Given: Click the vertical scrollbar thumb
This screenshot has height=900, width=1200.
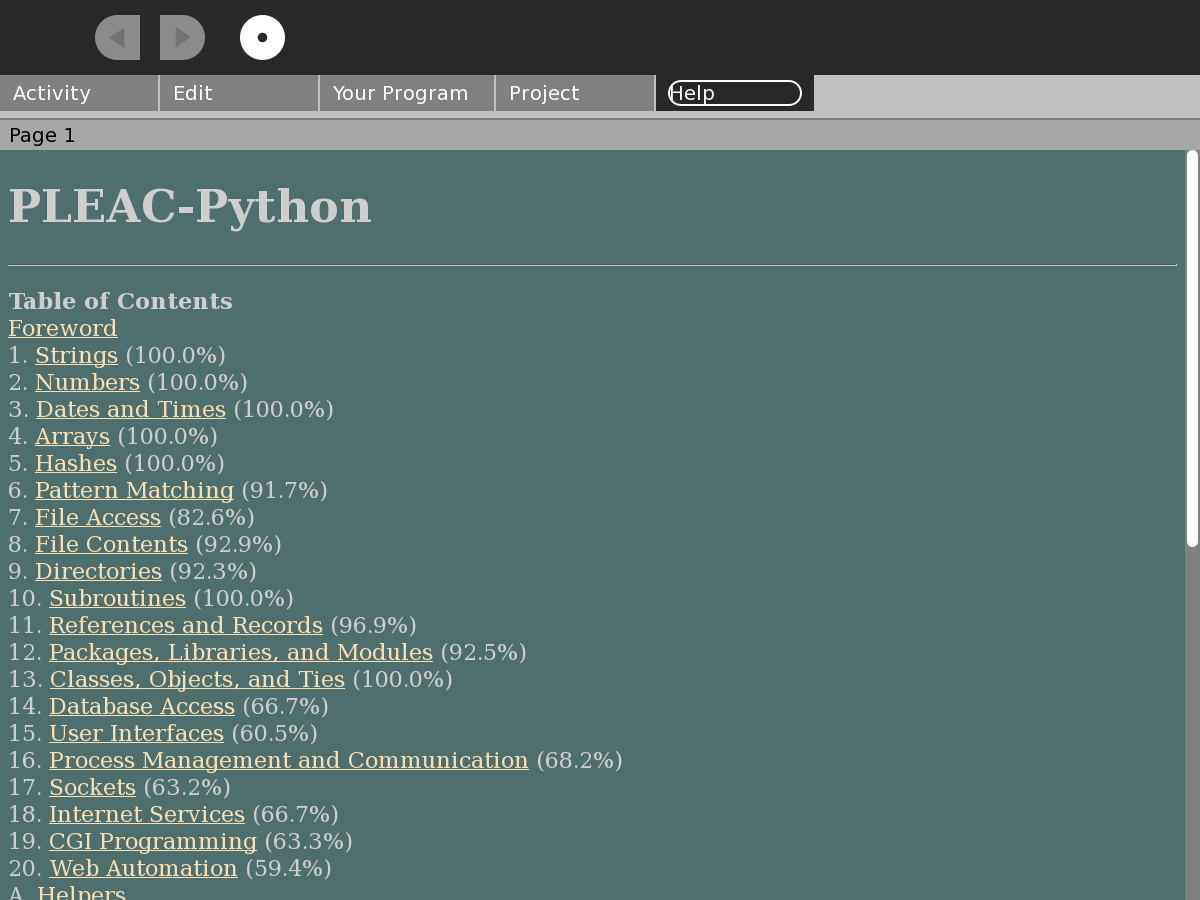Looking at the screenshot, I should [1192, 348].
